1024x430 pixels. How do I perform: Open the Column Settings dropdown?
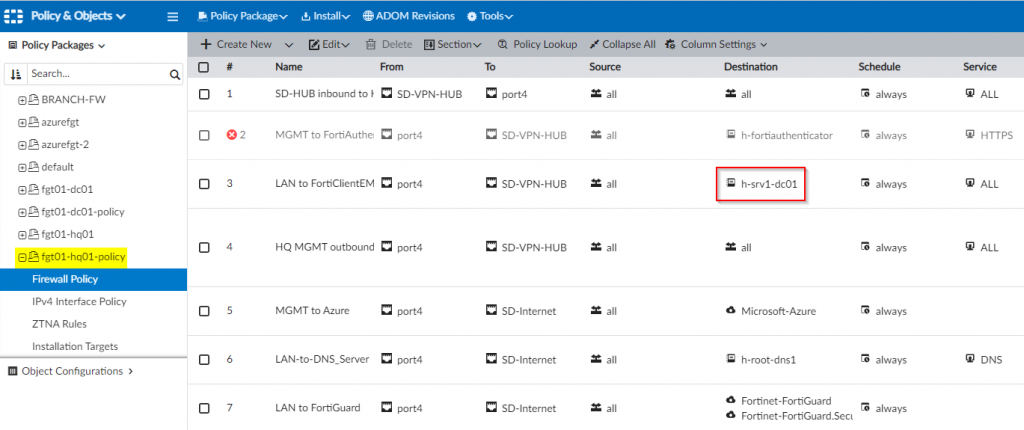coord(716,45)
